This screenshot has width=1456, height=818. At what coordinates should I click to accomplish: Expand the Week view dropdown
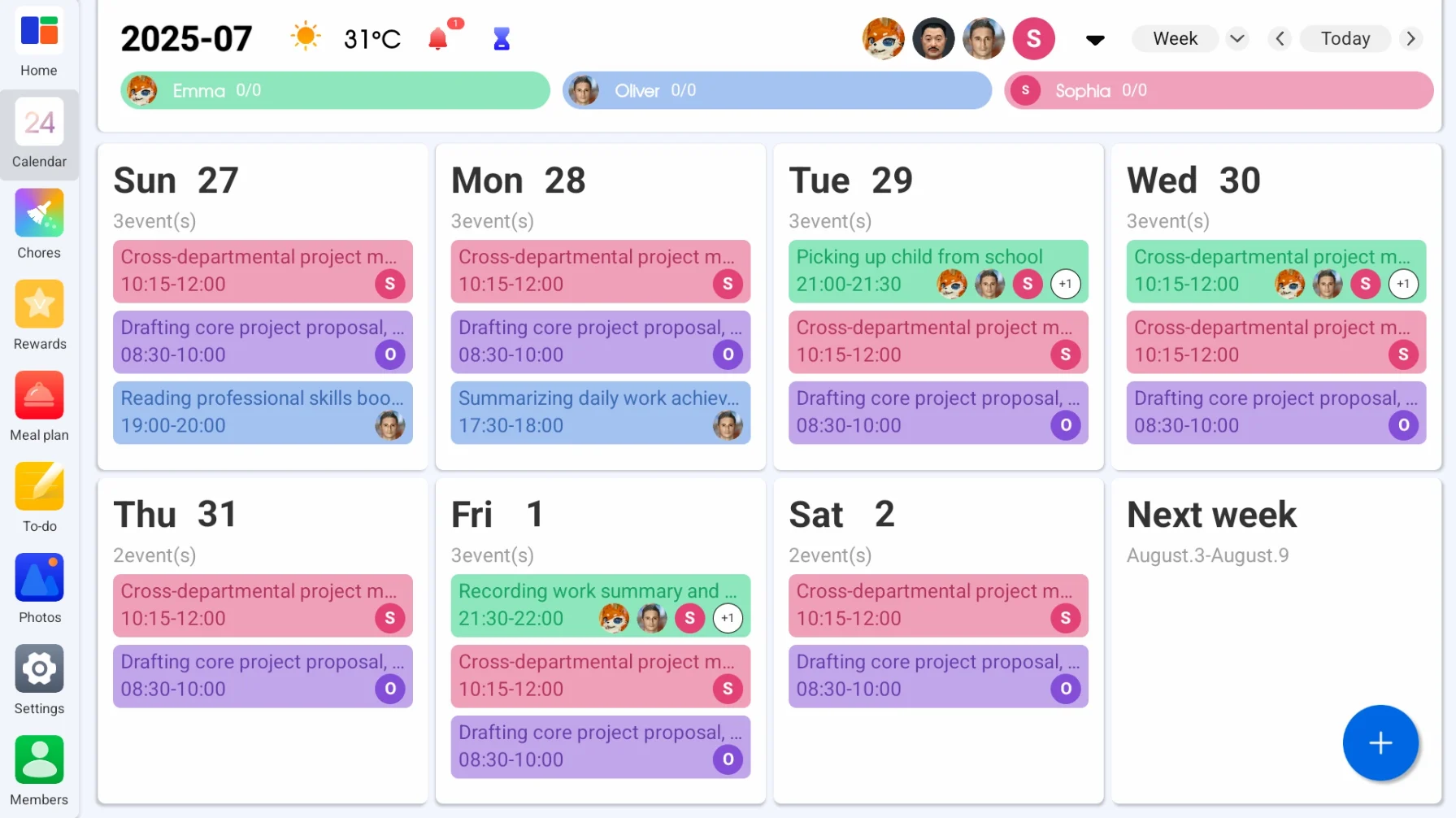pos(1237,38)
